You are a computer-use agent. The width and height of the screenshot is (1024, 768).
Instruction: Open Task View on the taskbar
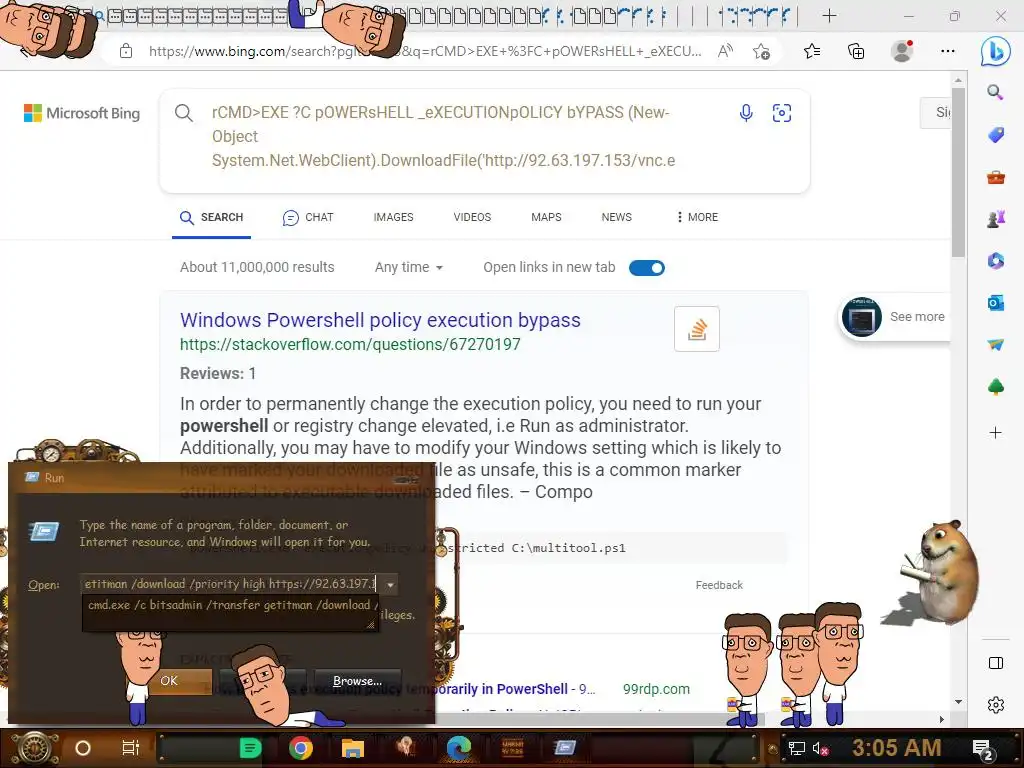click(x=131, y=748)
